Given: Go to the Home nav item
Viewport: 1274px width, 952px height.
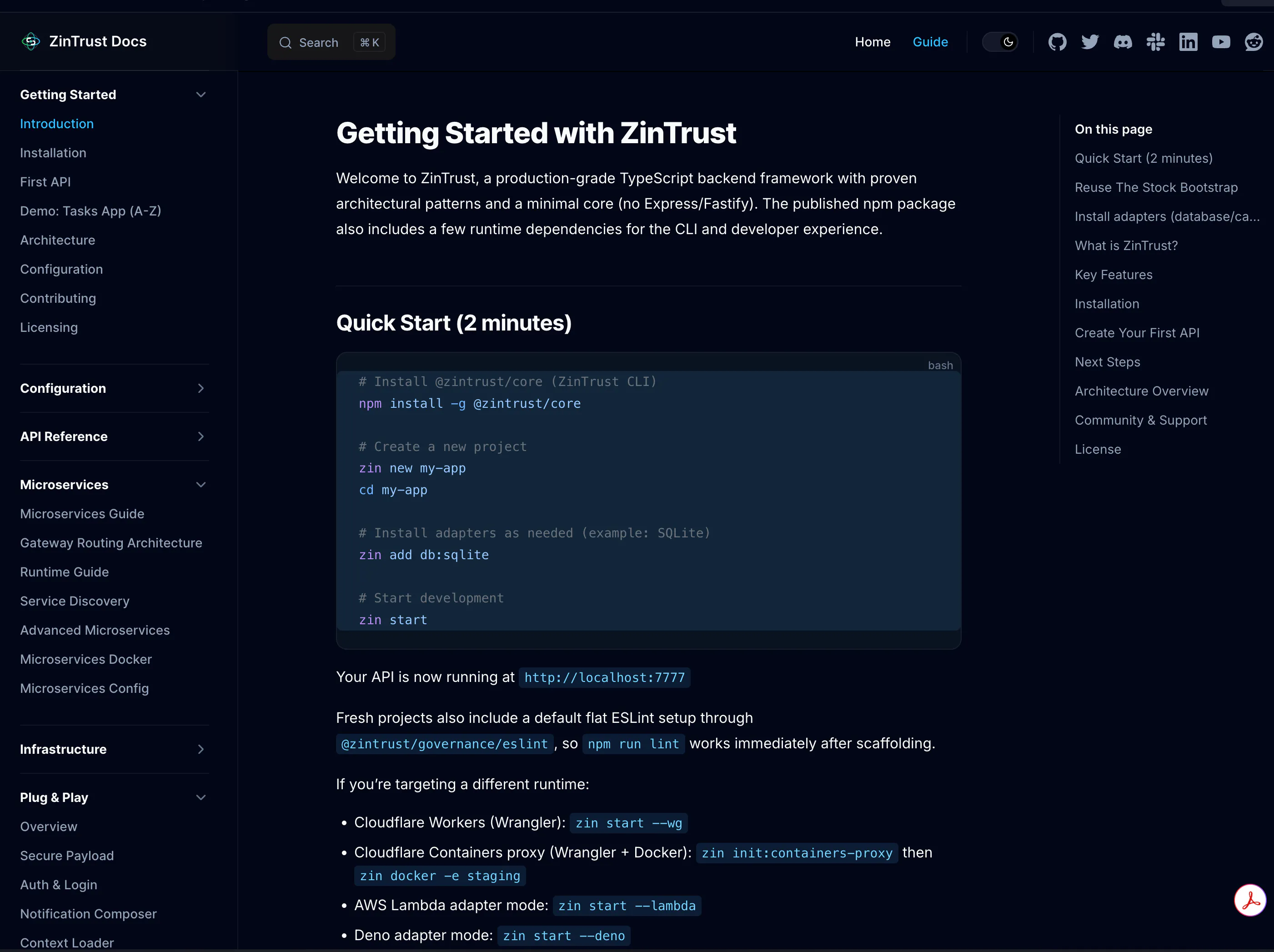Looking at the screenshot, I should (x=873, y=42).
